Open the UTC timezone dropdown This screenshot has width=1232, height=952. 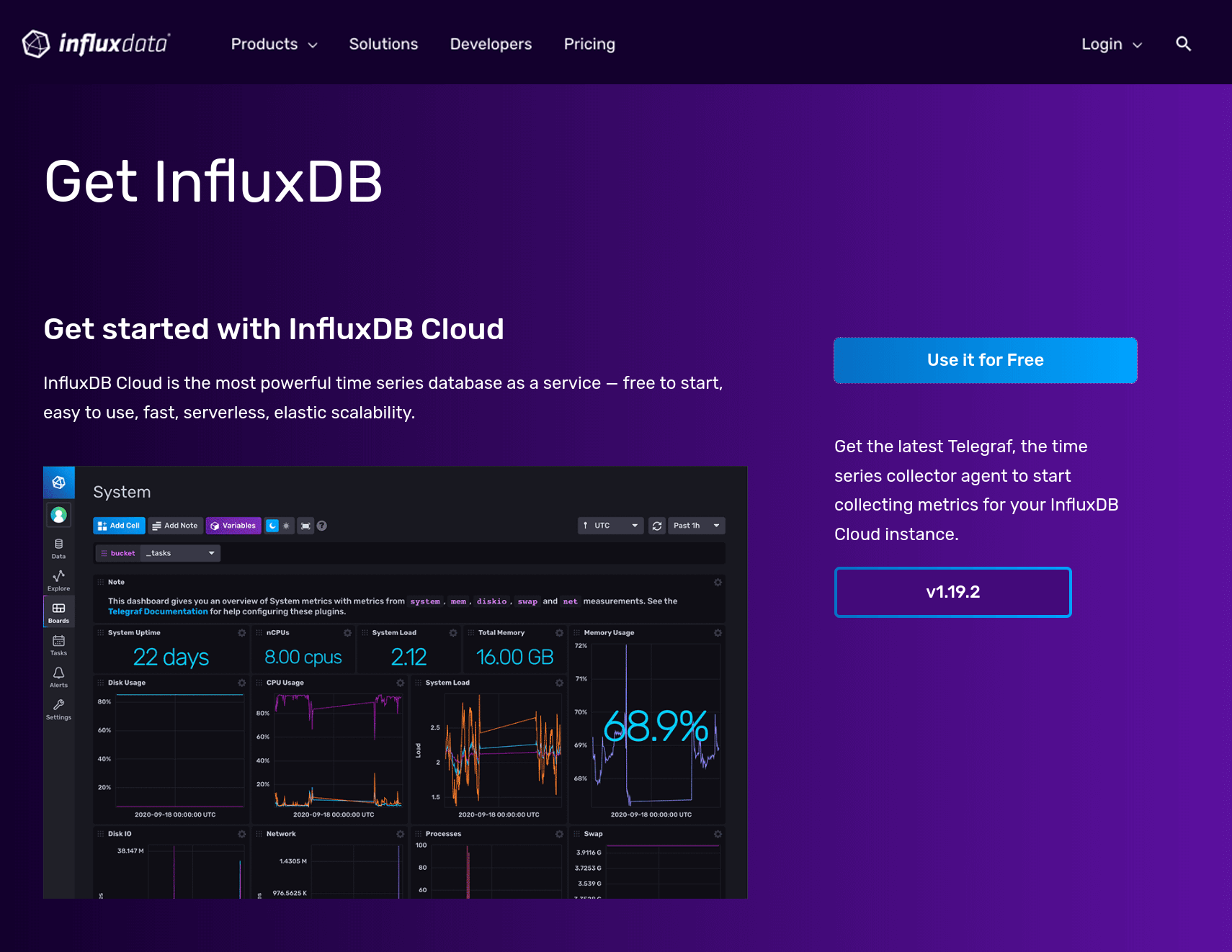610,526
